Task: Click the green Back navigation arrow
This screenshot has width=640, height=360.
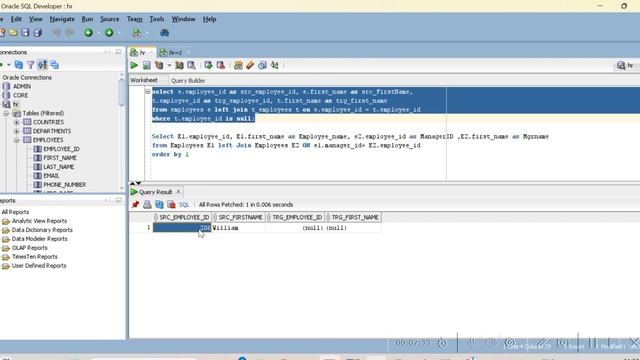Action: [88, 33]
